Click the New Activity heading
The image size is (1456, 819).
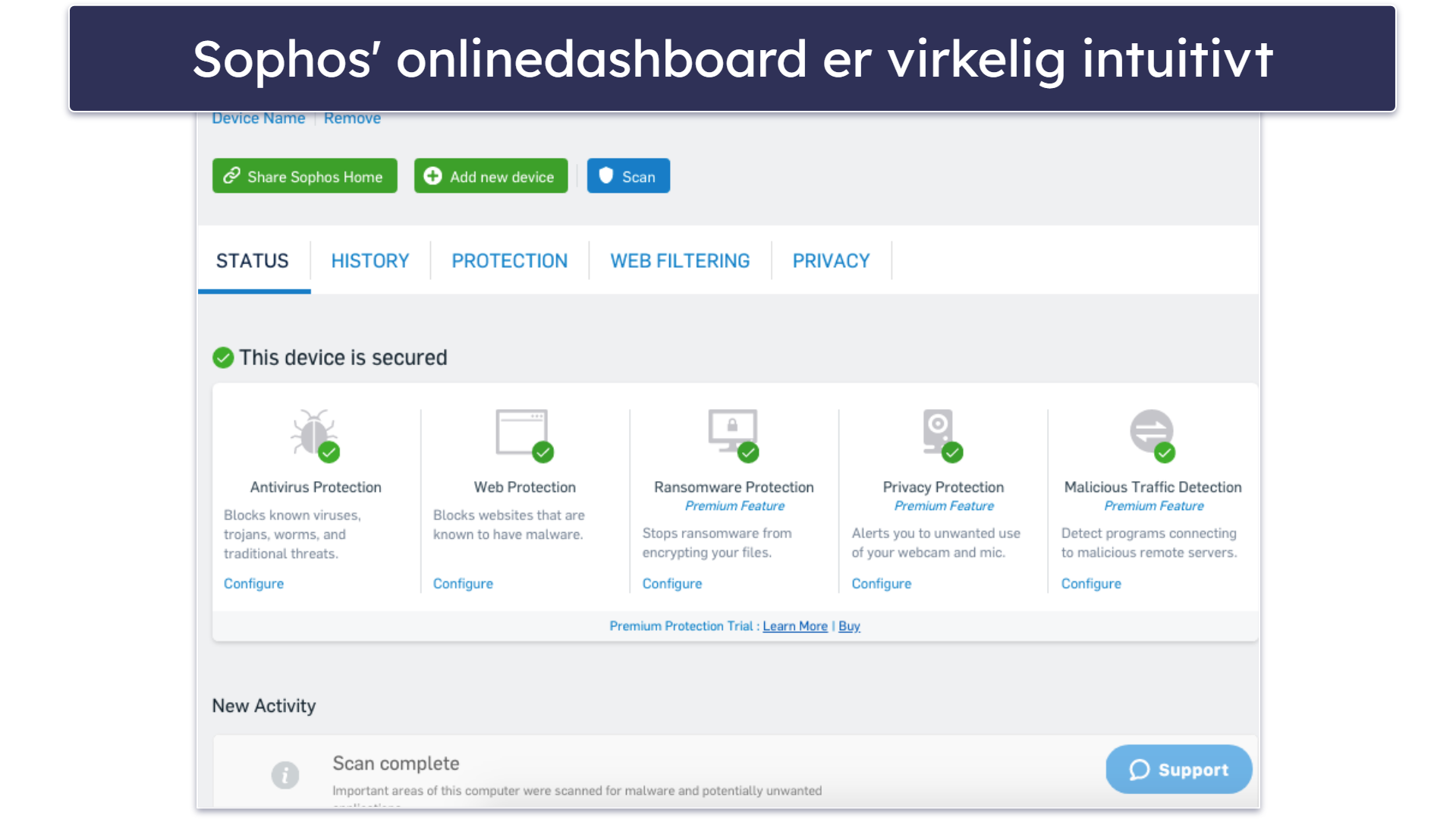pyautogui.click(x=264, y=706)
